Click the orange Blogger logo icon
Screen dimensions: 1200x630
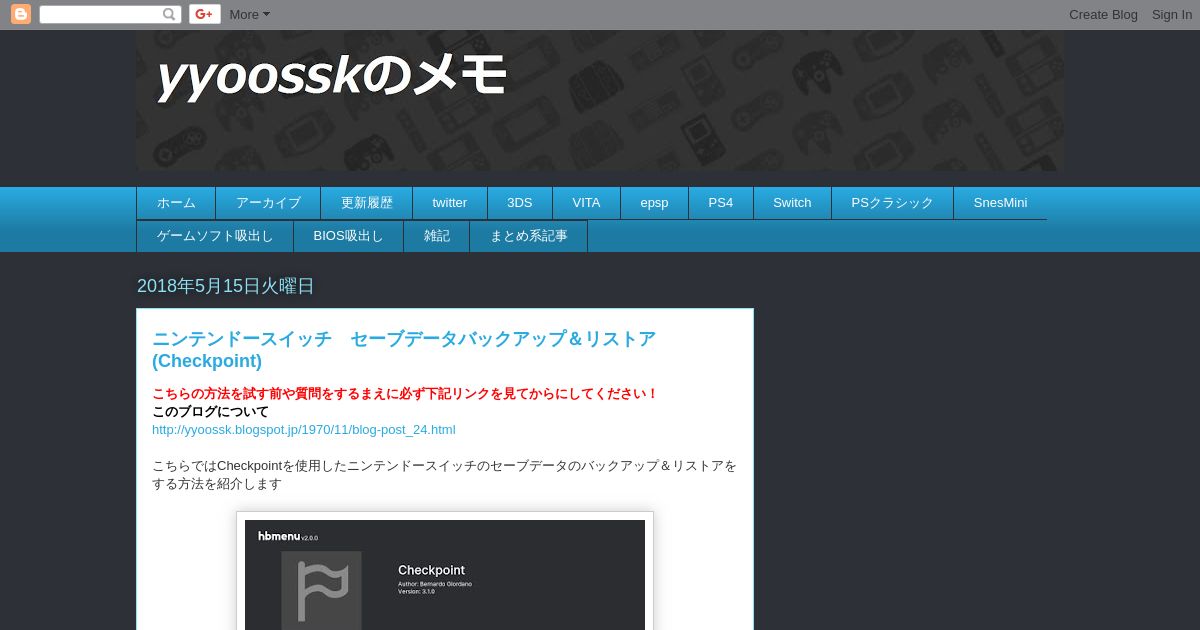click(x=21, y=14)
